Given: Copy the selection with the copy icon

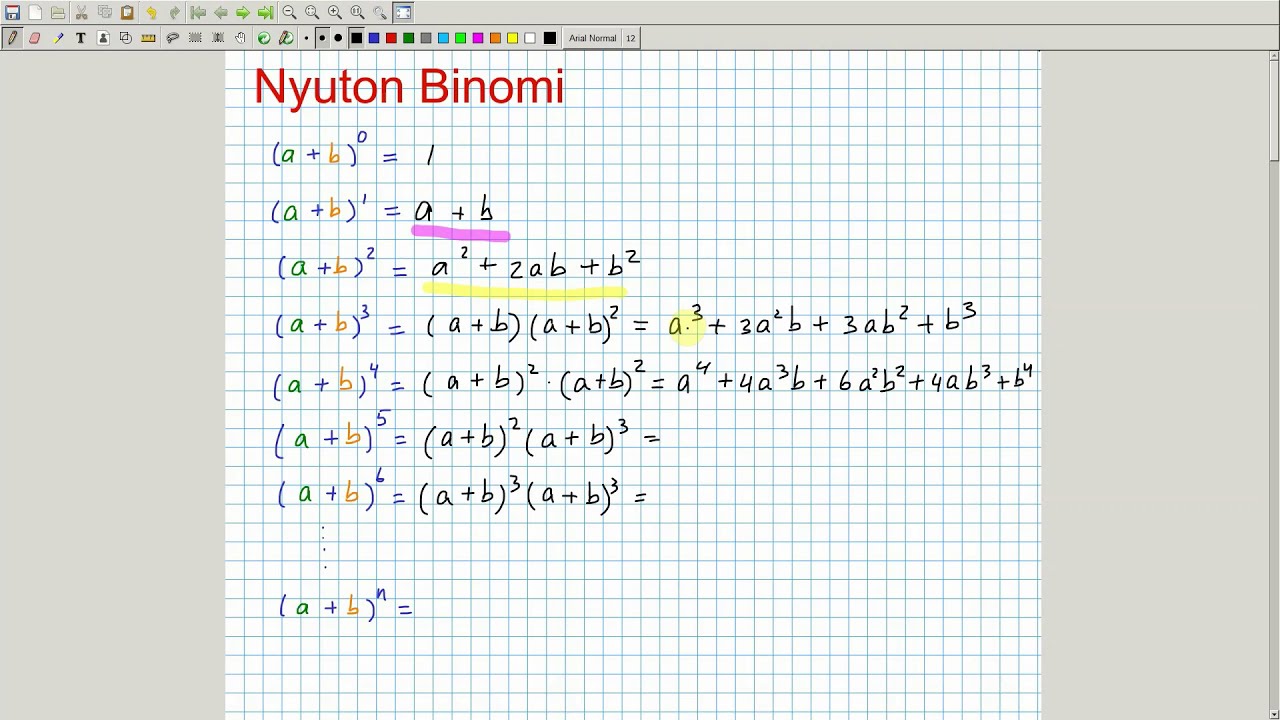Looking at the screenshot, I should [104, 13].
